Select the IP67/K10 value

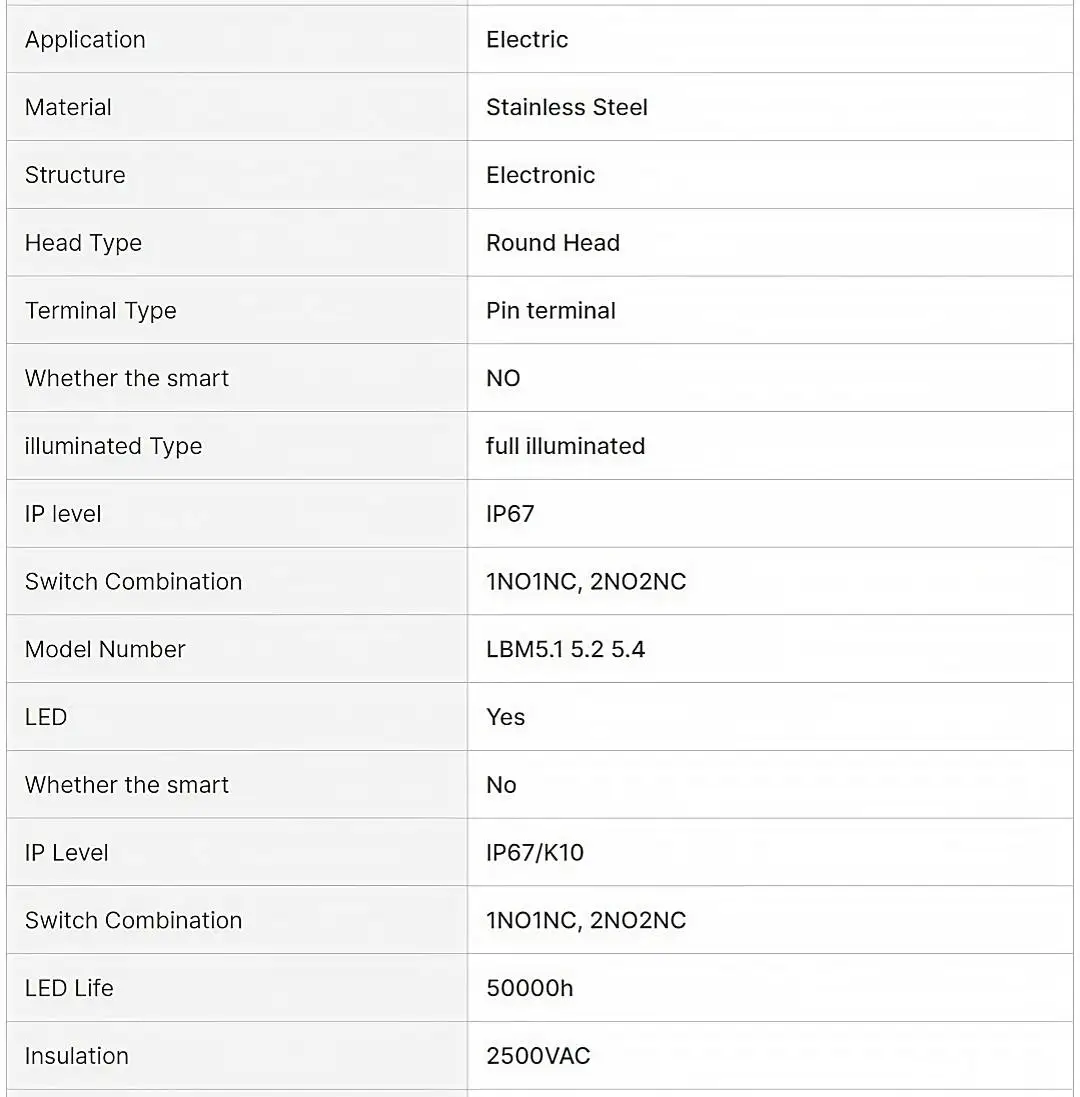534,853
